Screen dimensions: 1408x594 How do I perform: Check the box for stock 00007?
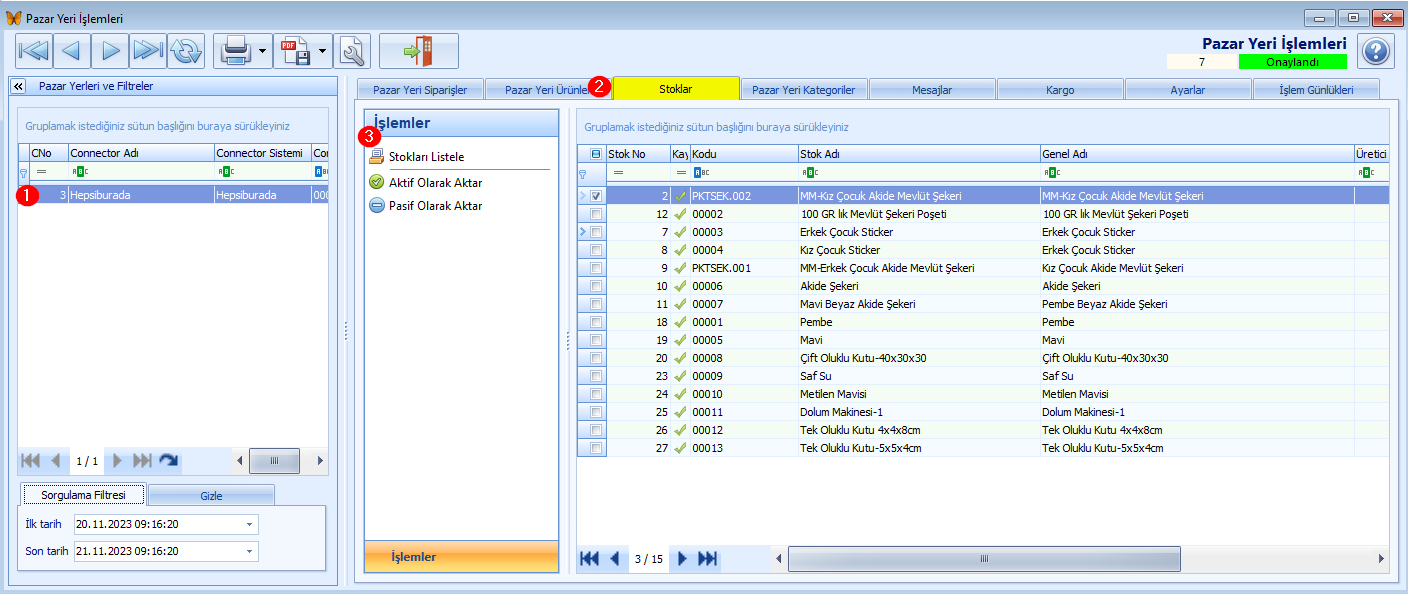pos(596,304)
